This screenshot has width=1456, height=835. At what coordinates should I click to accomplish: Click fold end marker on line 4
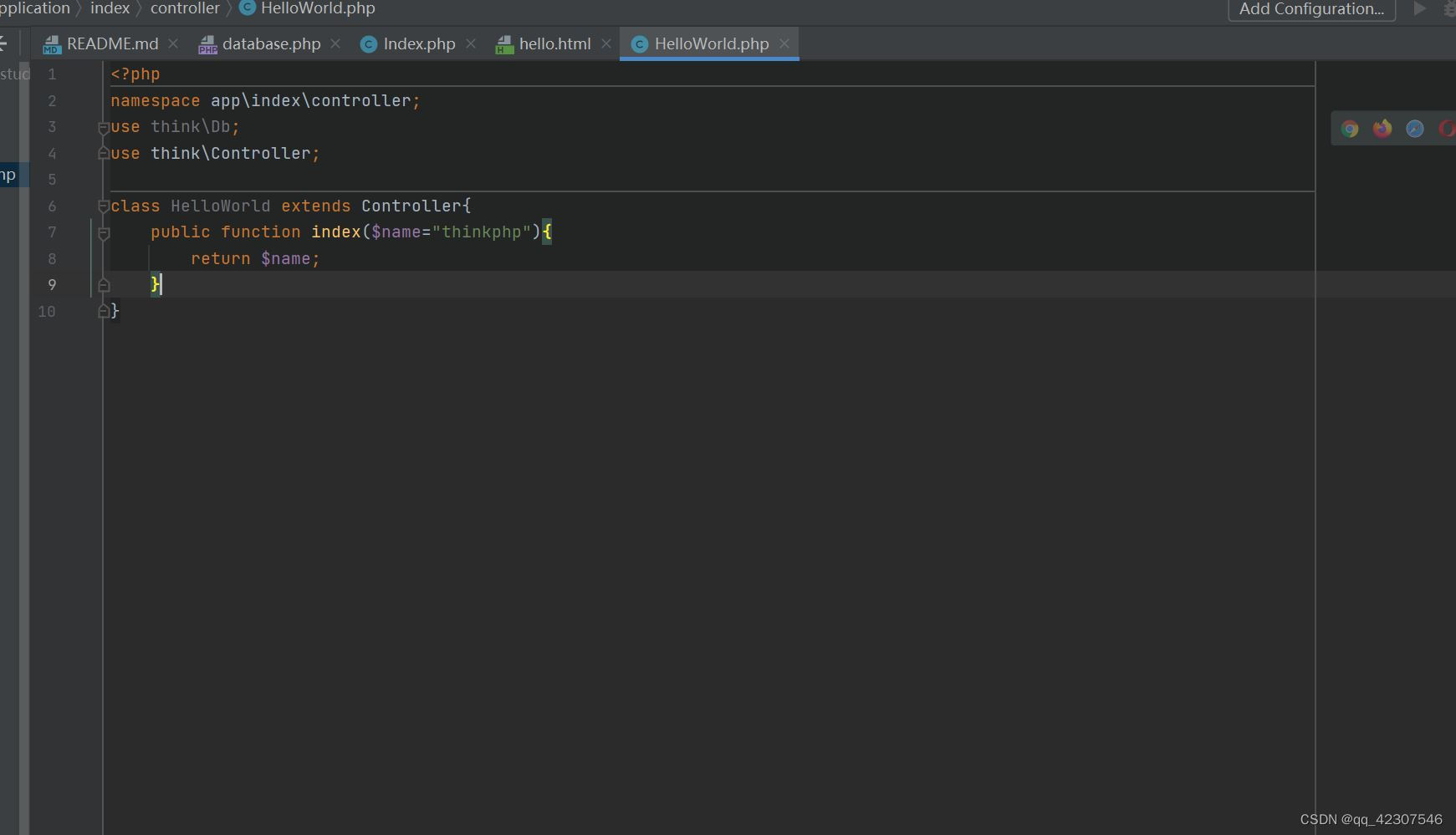pyautogui.click(x=104, y=154)
